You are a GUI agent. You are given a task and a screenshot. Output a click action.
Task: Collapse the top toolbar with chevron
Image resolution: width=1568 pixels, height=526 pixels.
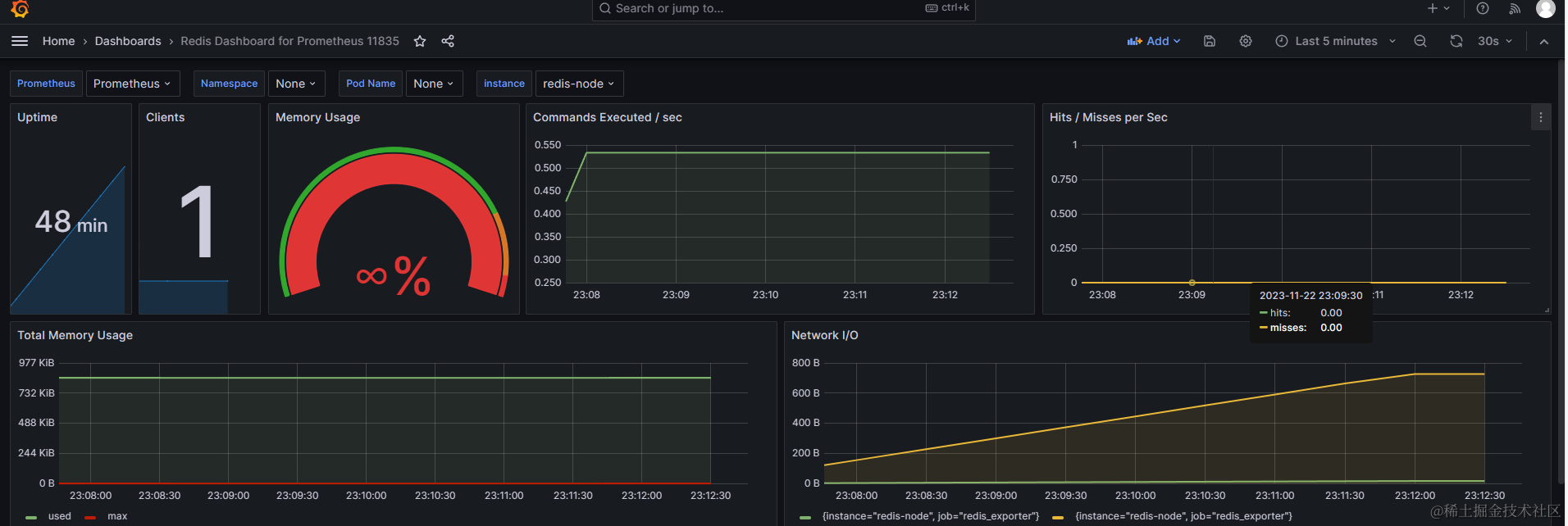1544,41
